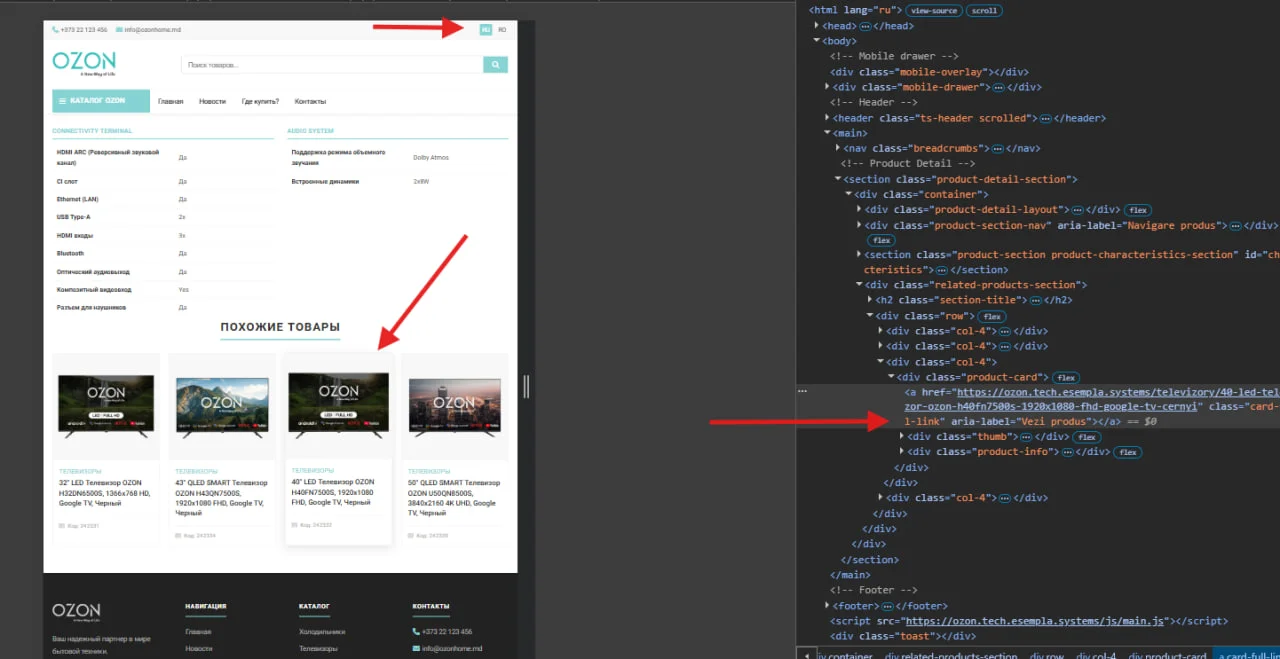Screen dimensions: 1280x659
Task: Select div.related-products-section in DevTools breadcrumb
Action: pyautogui.click(x=951, y=656)
